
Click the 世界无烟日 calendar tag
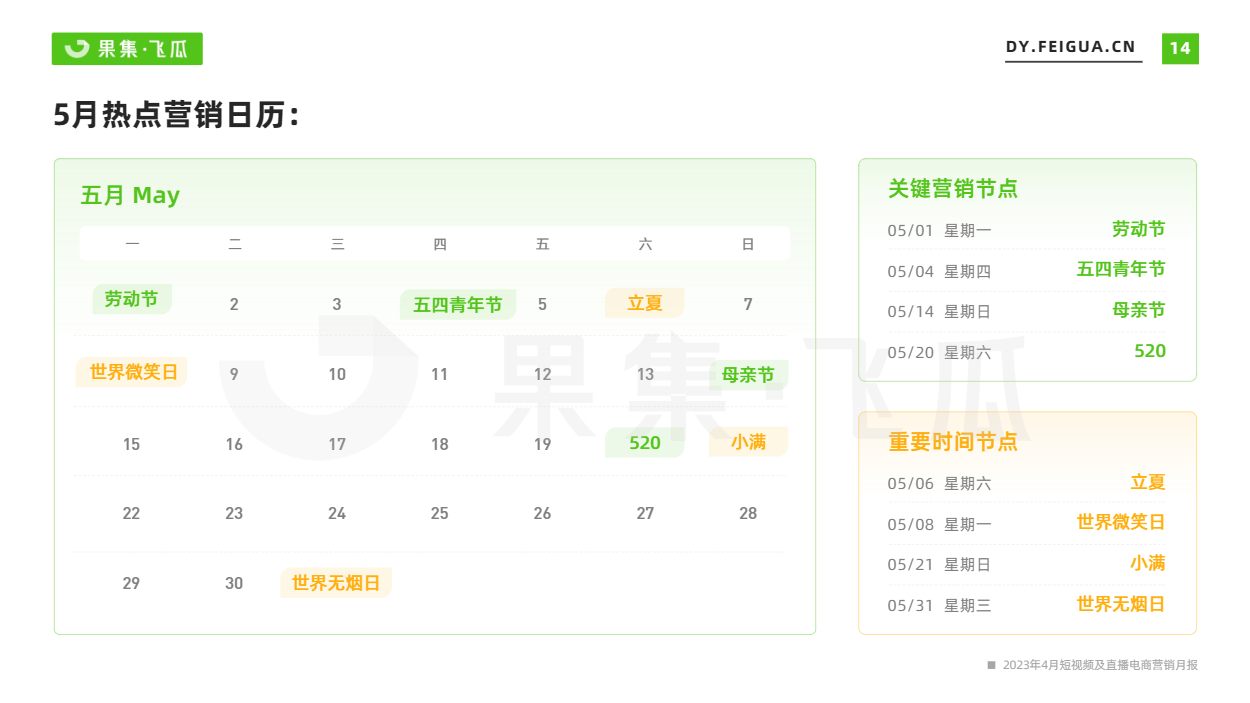click(x=336, y=583)
